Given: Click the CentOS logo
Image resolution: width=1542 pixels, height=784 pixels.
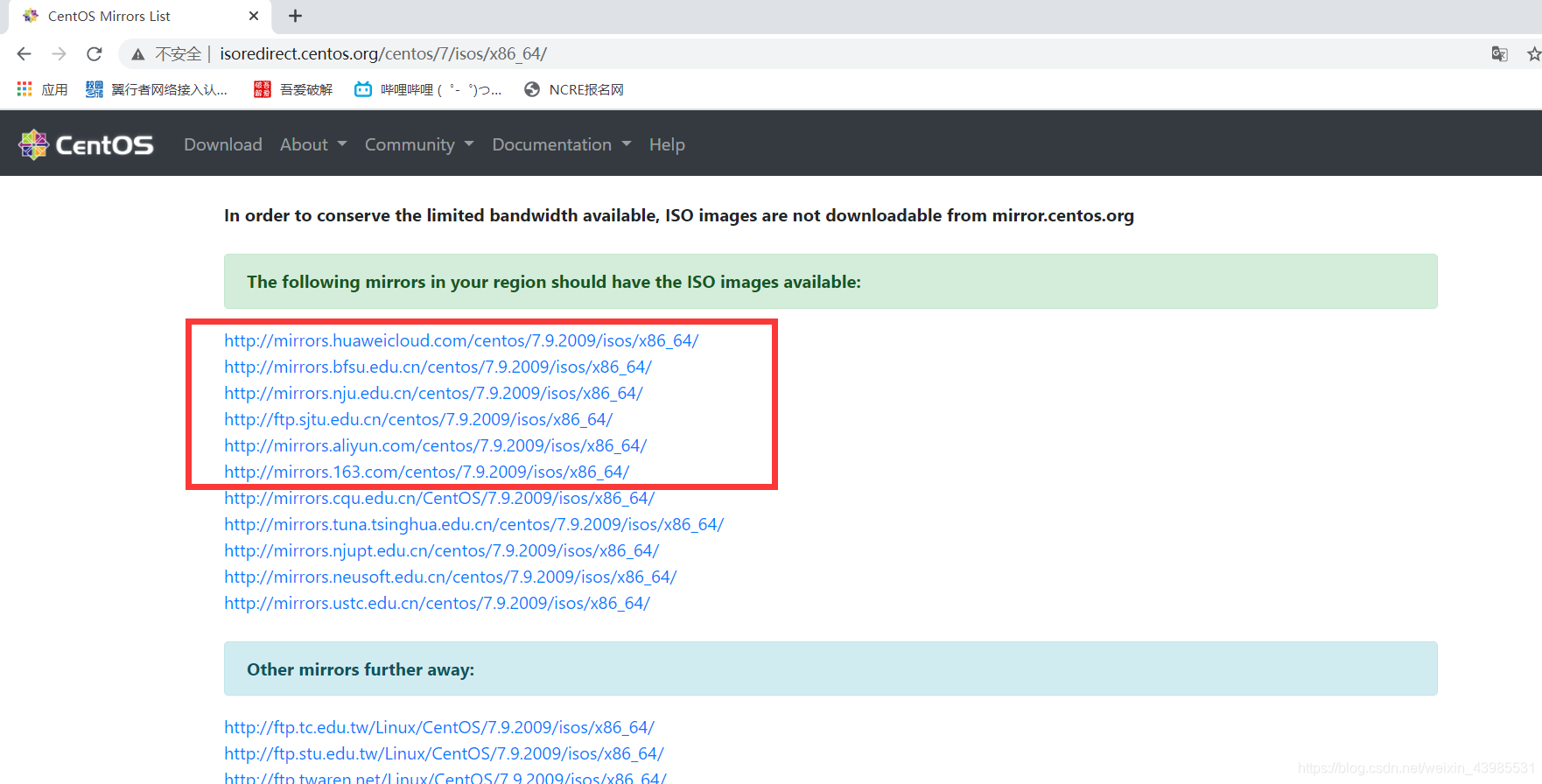Looking at the screenshot, I should (86, 144).
